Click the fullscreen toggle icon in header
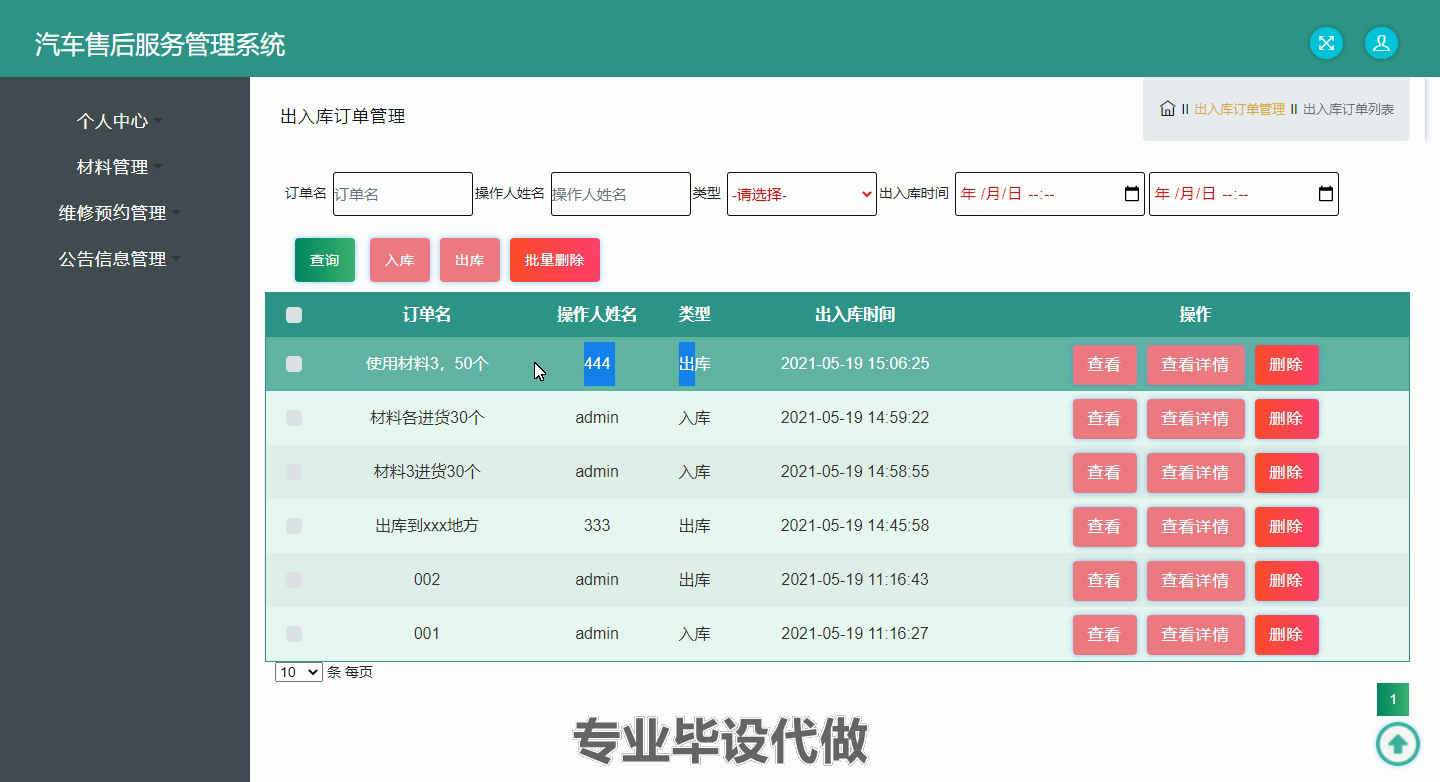The image size is (1440, 782). click(1326, 43)
